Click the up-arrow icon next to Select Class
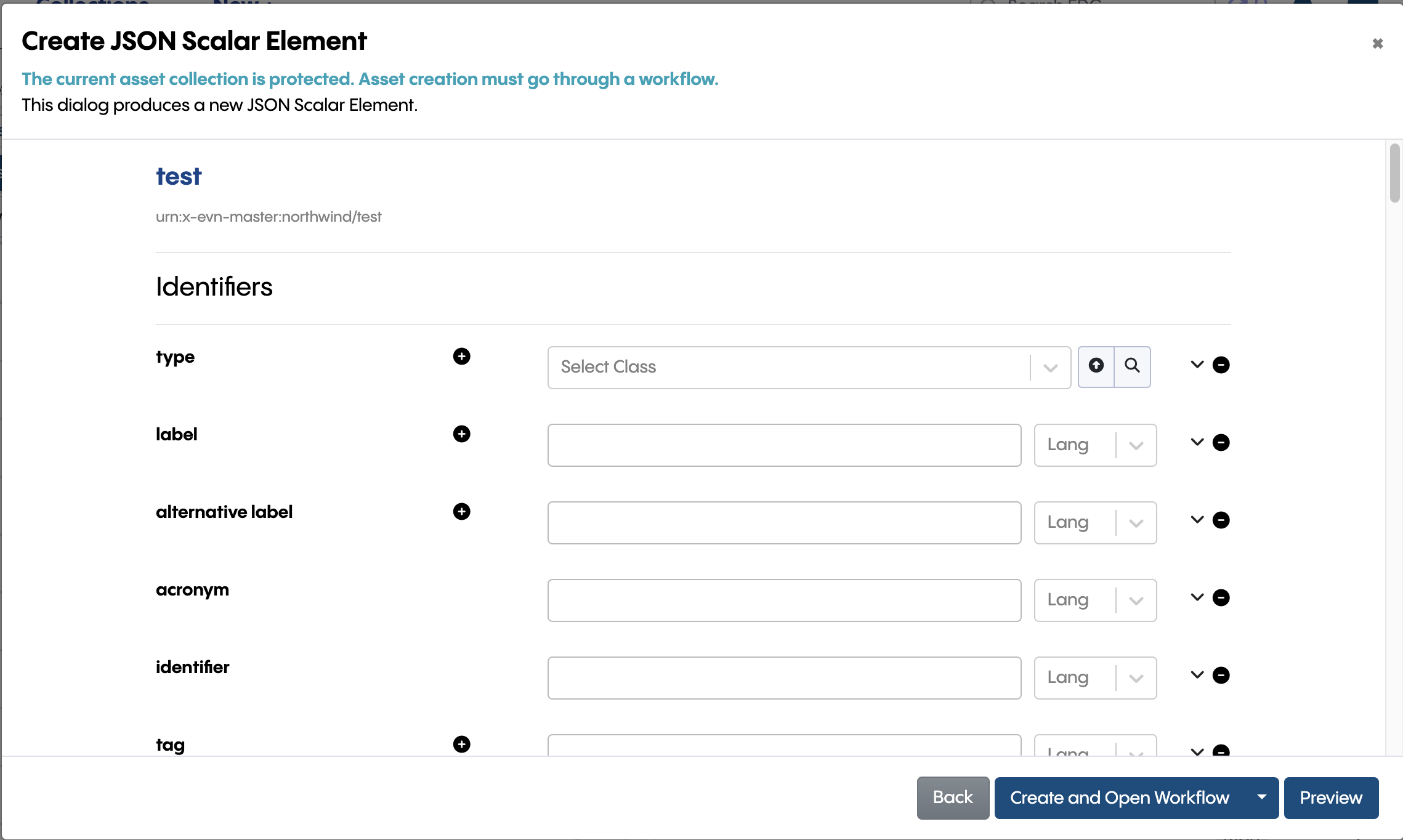Image resolution: width=1403 pixels, height=840 pixels. pos(1096,366)
